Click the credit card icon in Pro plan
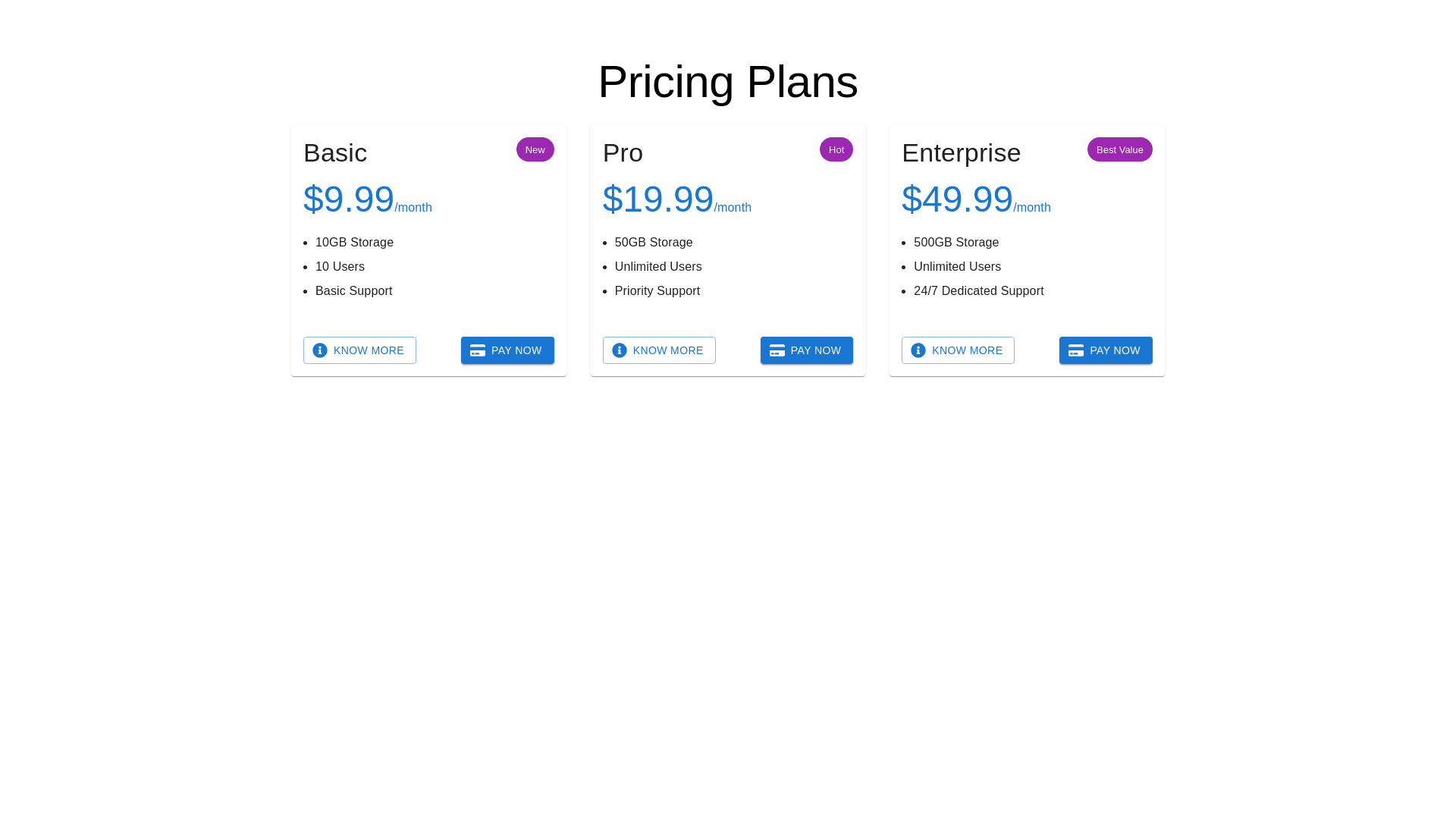 (x=777, y=350)
